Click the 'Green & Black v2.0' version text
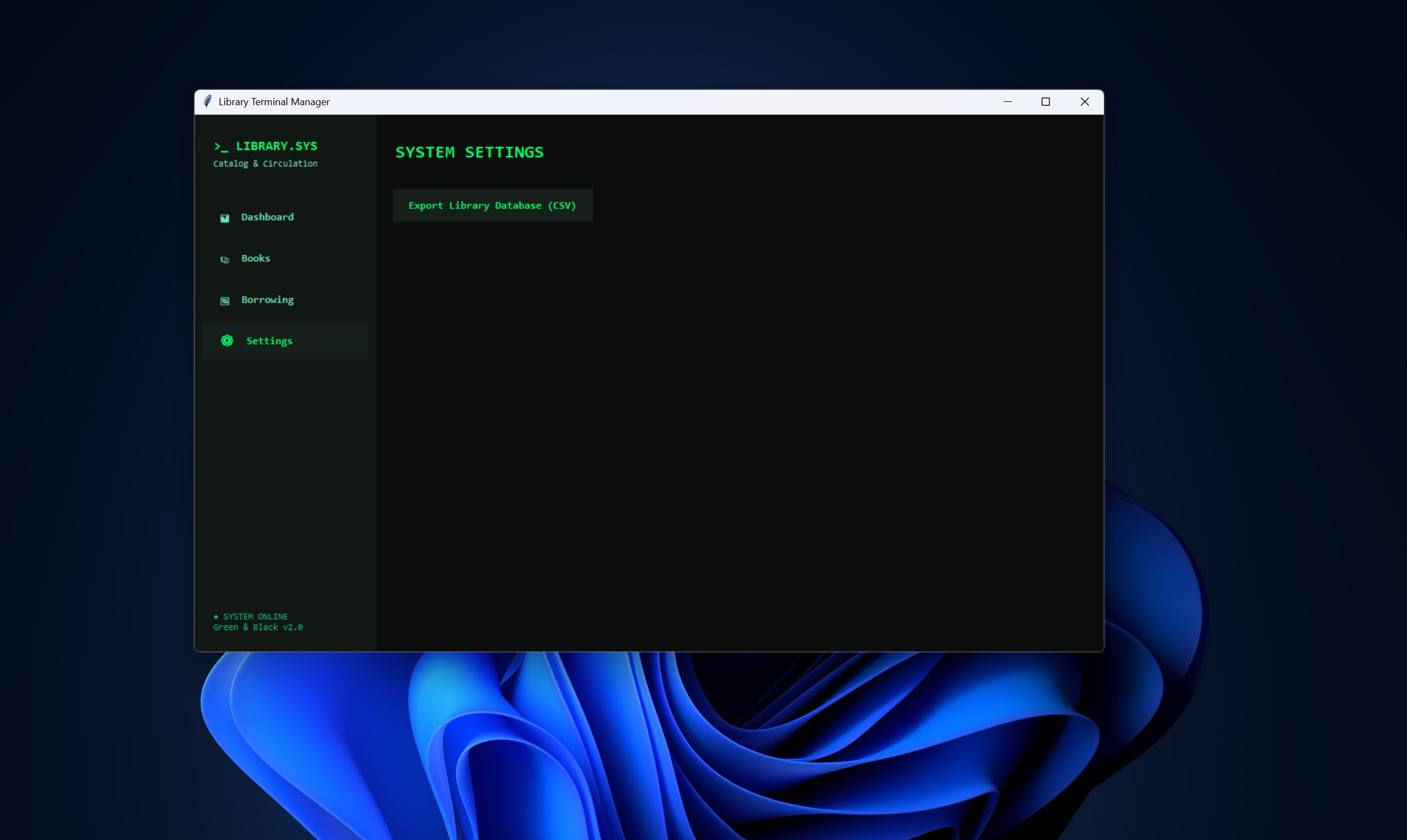This screenshot has width=1407, height=840. [x=258, y=627]
